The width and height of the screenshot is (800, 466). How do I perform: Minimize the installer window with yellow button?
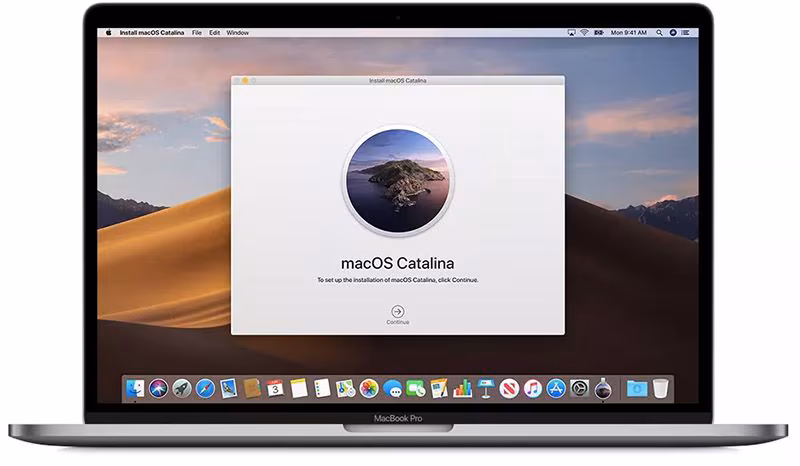tap(245, 81)
